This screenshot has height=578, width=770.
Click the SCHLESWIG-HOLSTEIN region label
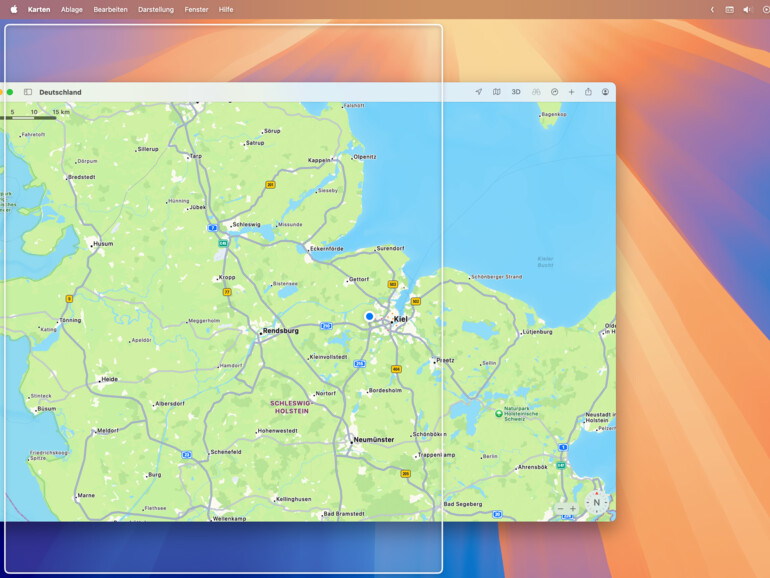click(291, 407)
